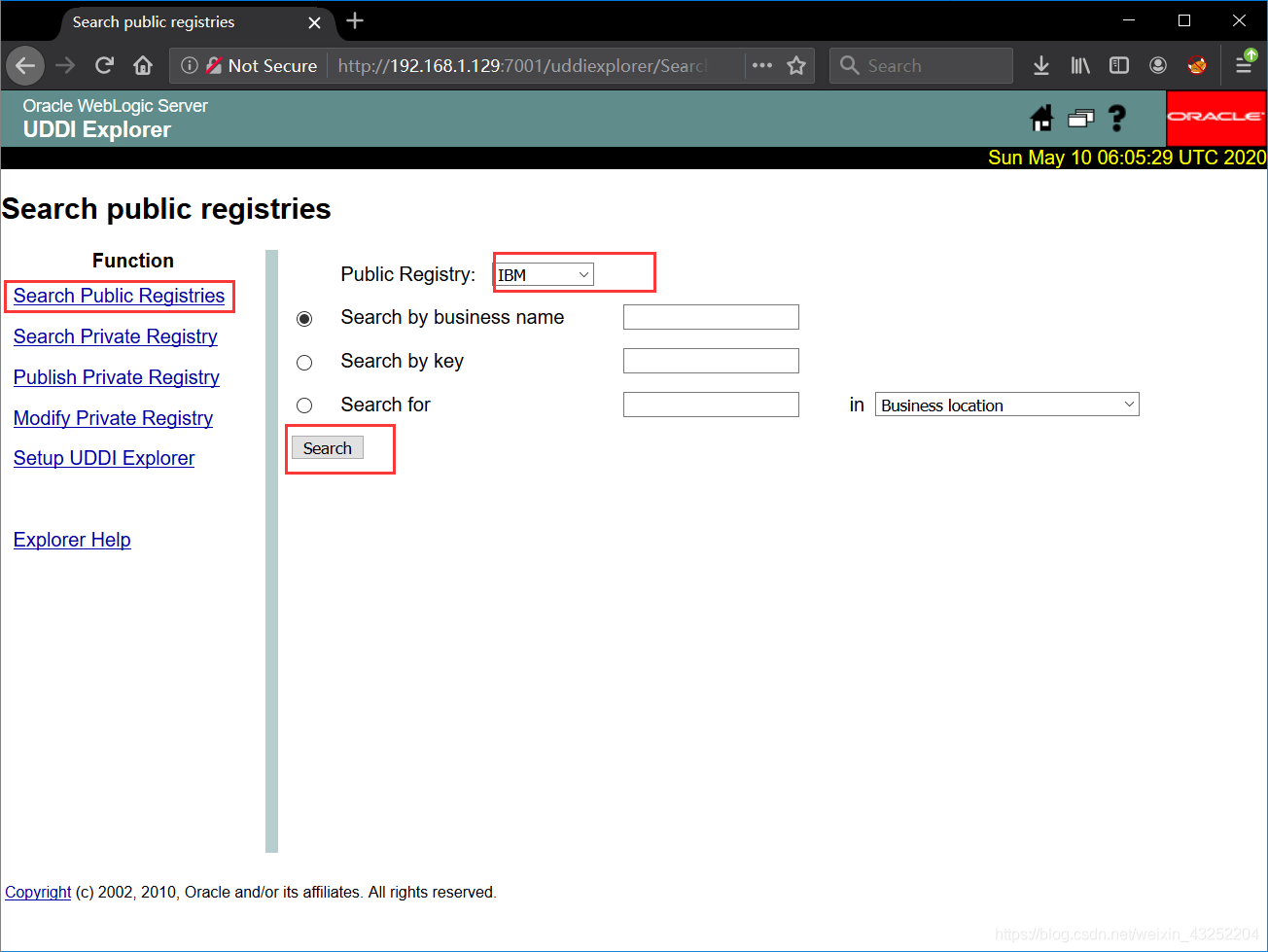
Task: Toggle the browser sidebar view
Action: coord(1119,66)
